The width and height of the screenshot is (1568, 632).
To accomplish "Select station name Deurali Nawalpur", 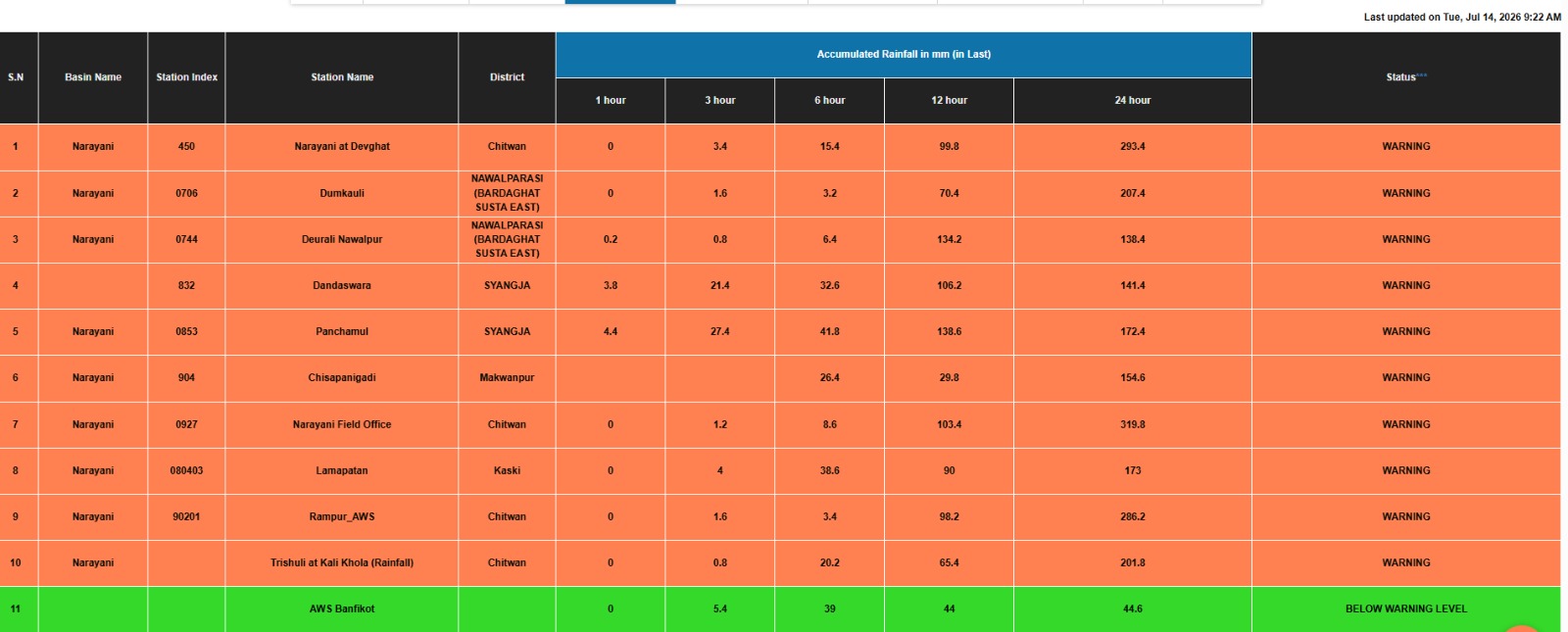I will tap(342, 240).
